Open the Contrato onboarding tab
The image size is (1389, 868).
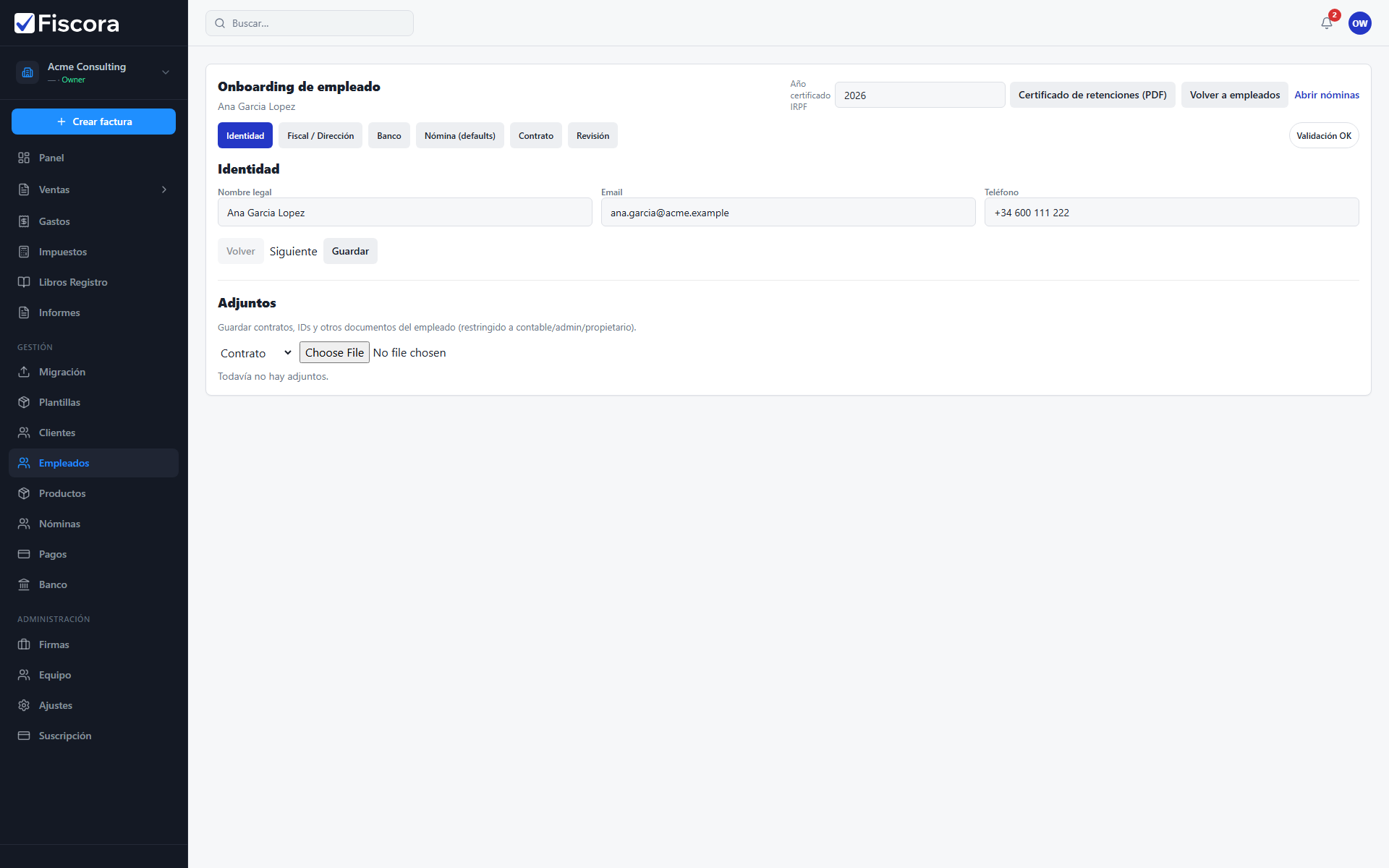(536, 136)
